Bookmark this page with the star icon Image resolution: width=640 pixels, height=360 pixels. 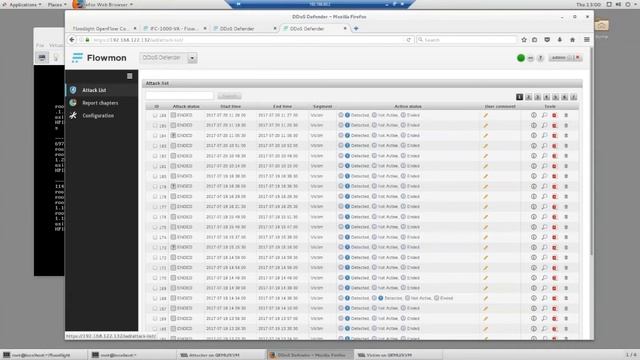click(x=524, y=40)
